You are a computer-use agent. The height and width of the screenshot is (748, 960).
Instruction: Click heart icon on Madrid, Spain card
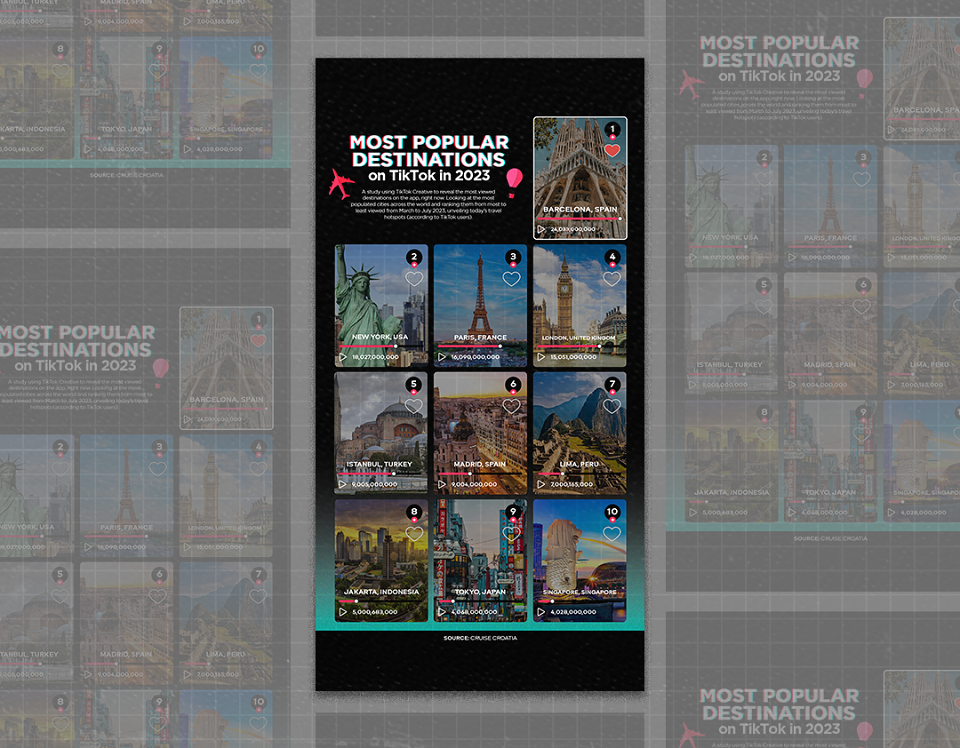512,406
